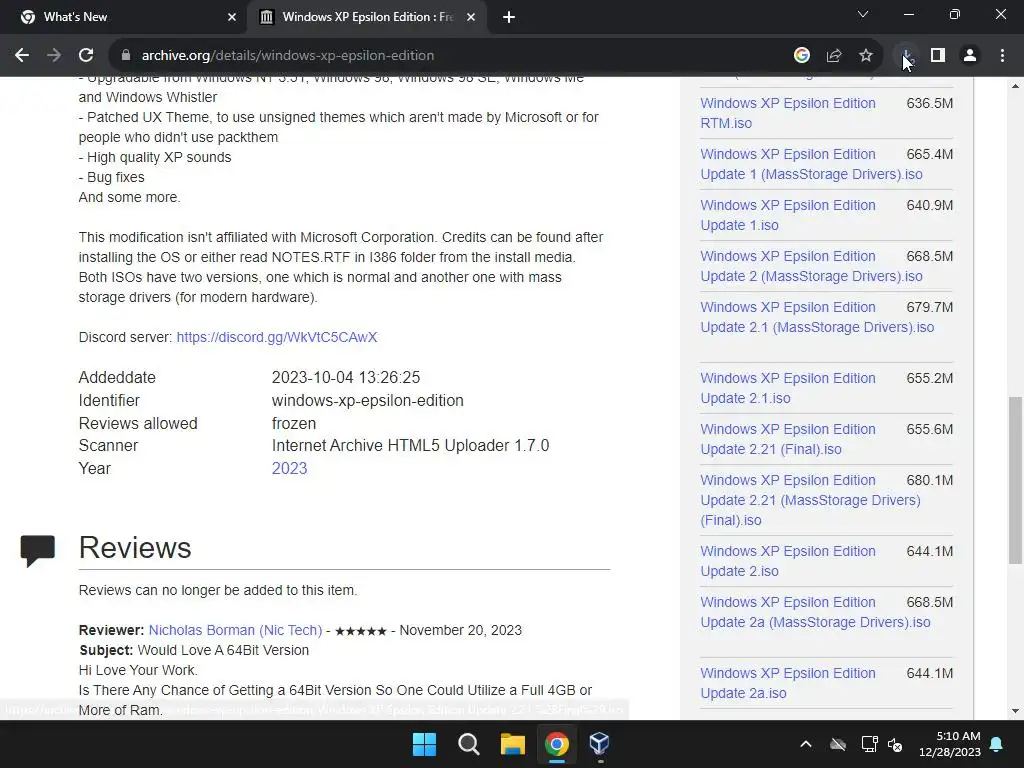Click the address bar URL
Screen dimensions: 1024x768
(288, 56)
